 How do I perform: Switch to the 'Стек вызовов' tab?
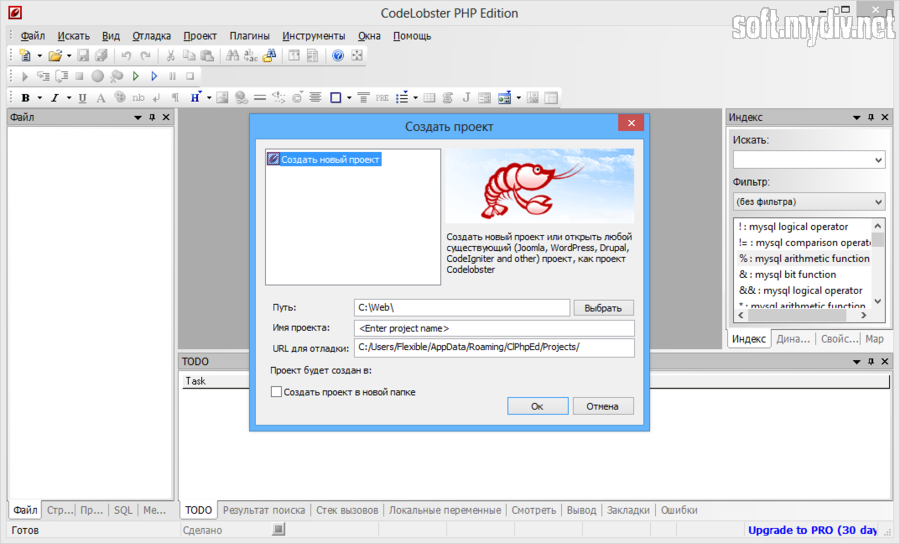tap(347, 510)
